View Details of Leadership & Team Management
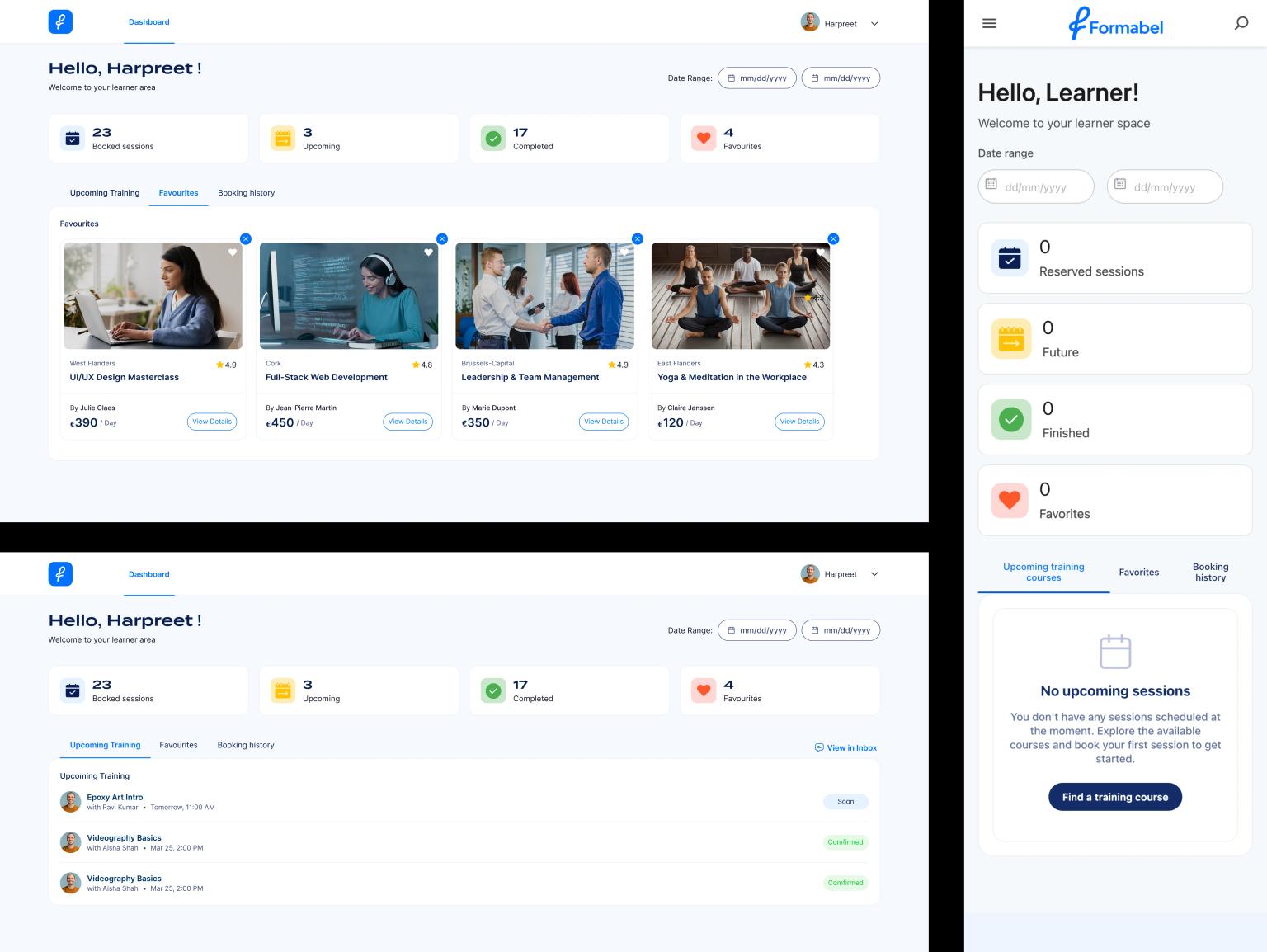 tap(604, 422)
